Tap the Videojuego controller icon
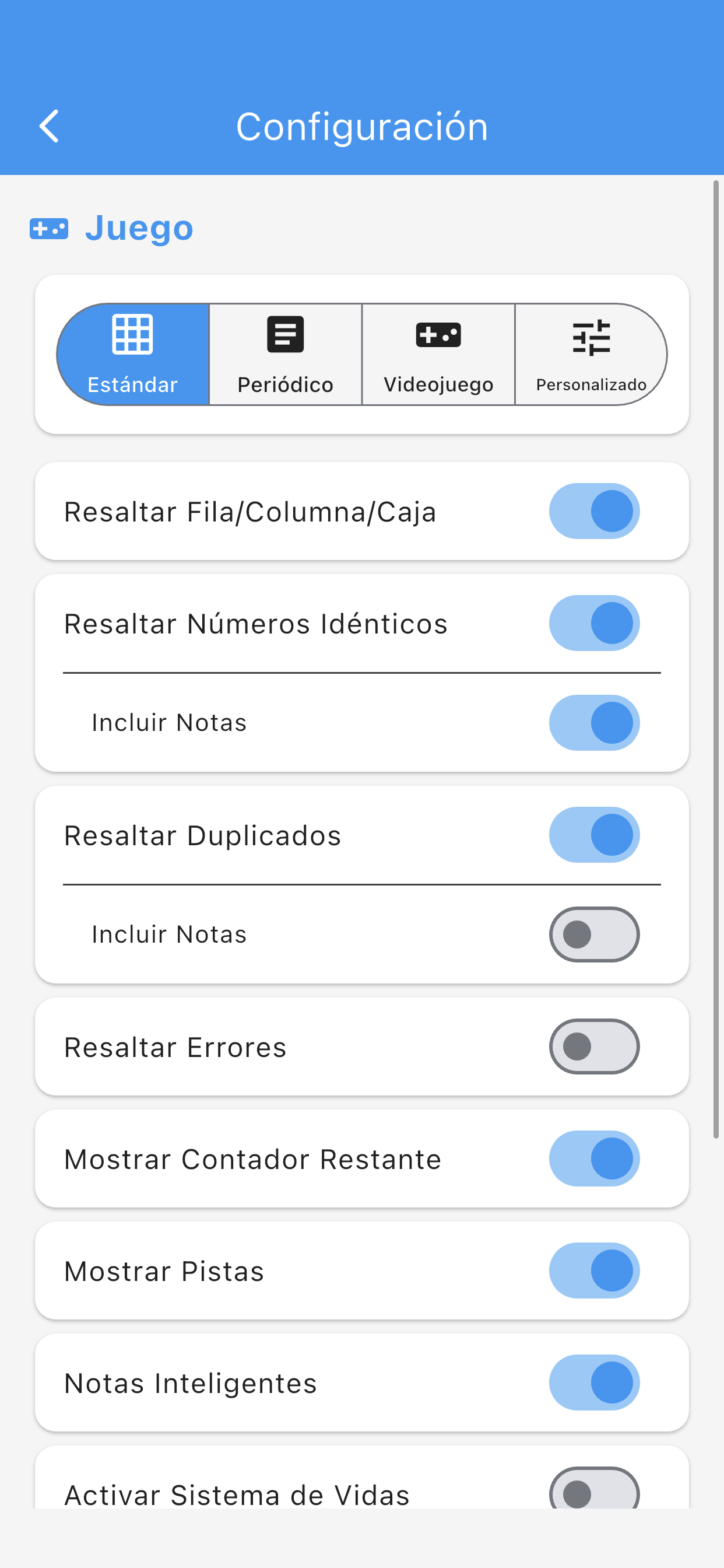The width and height of the screenshot is (724, 1568). pyautogui.click(x=438, y=334)
